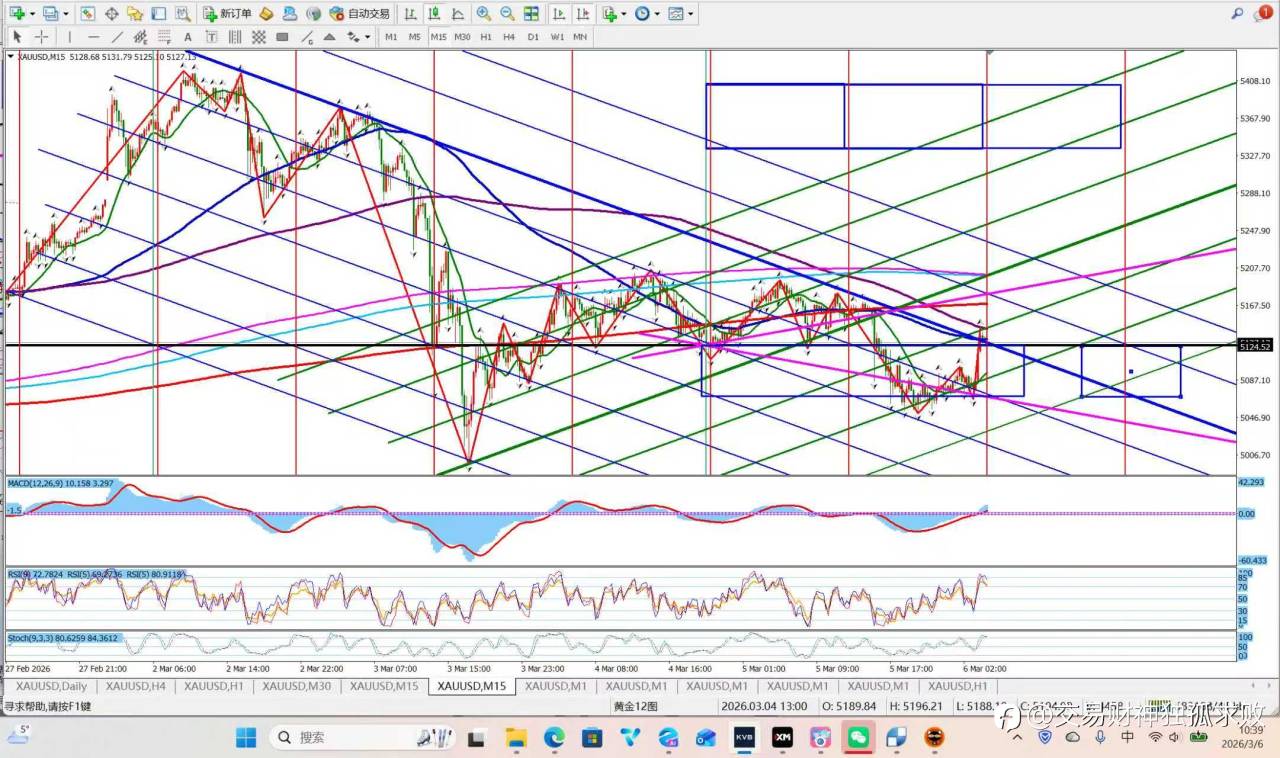Zoom in on the chart
The height and width of the screenshot is (758, 1280).
point(483,14)
